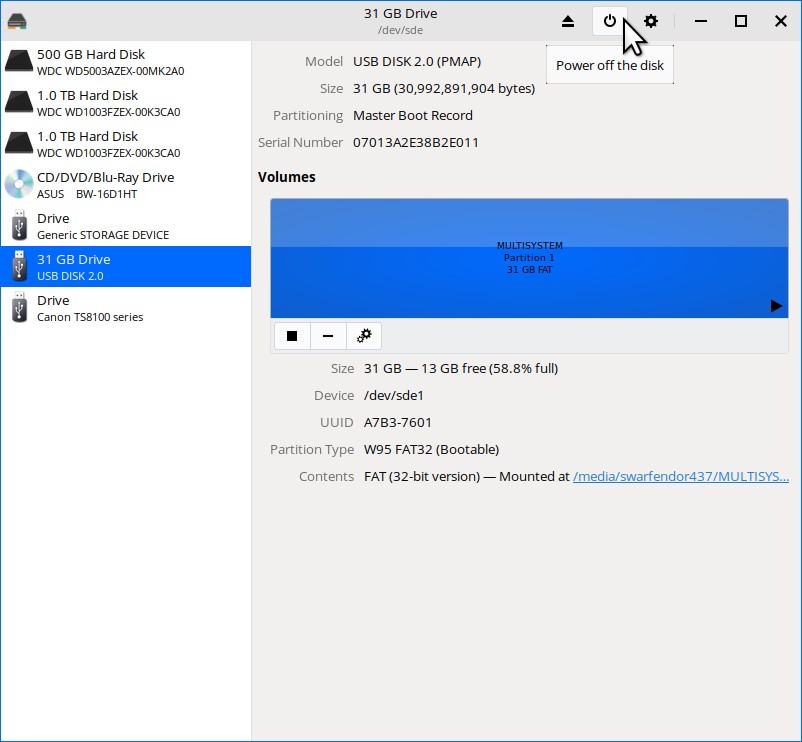Select the CD/DVD/Blu-Ray Drive entry
Viewport: 802px width, 742px height.
(x=125, y=185)
